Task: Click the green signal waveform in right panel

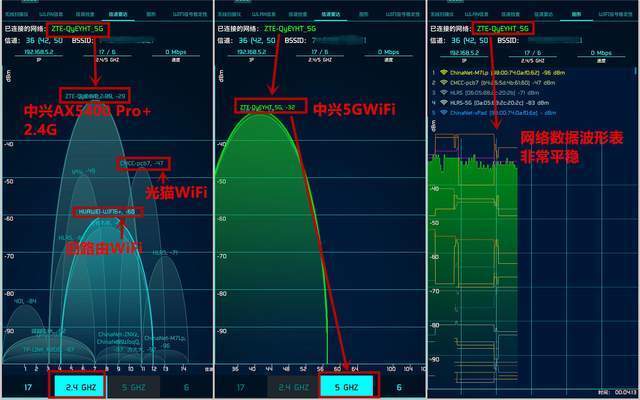Action: [x=473, y=261]
